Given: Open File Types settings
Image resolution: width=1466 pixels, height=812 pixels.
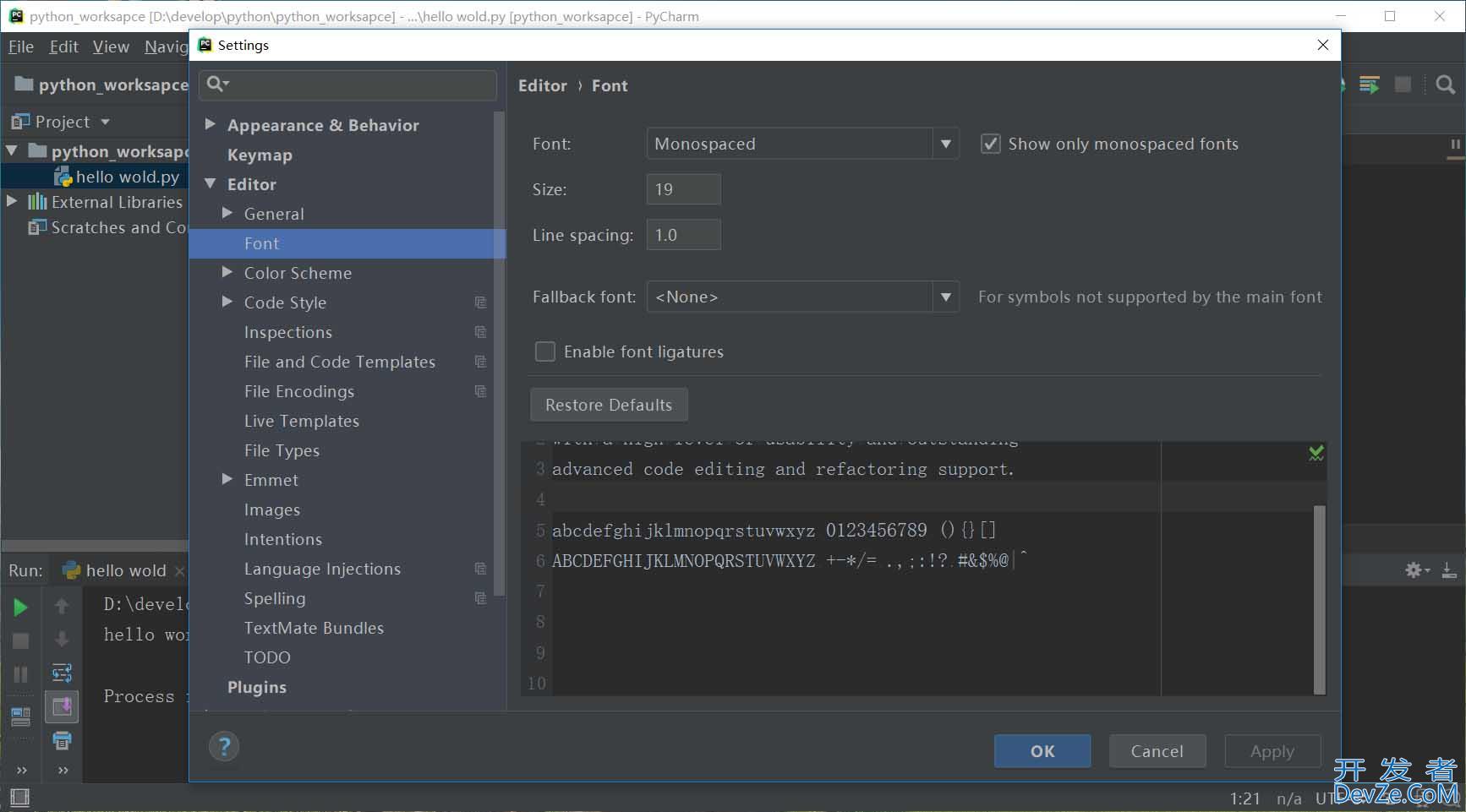Looking at the screenshot, I should click(x=282, y=450).
